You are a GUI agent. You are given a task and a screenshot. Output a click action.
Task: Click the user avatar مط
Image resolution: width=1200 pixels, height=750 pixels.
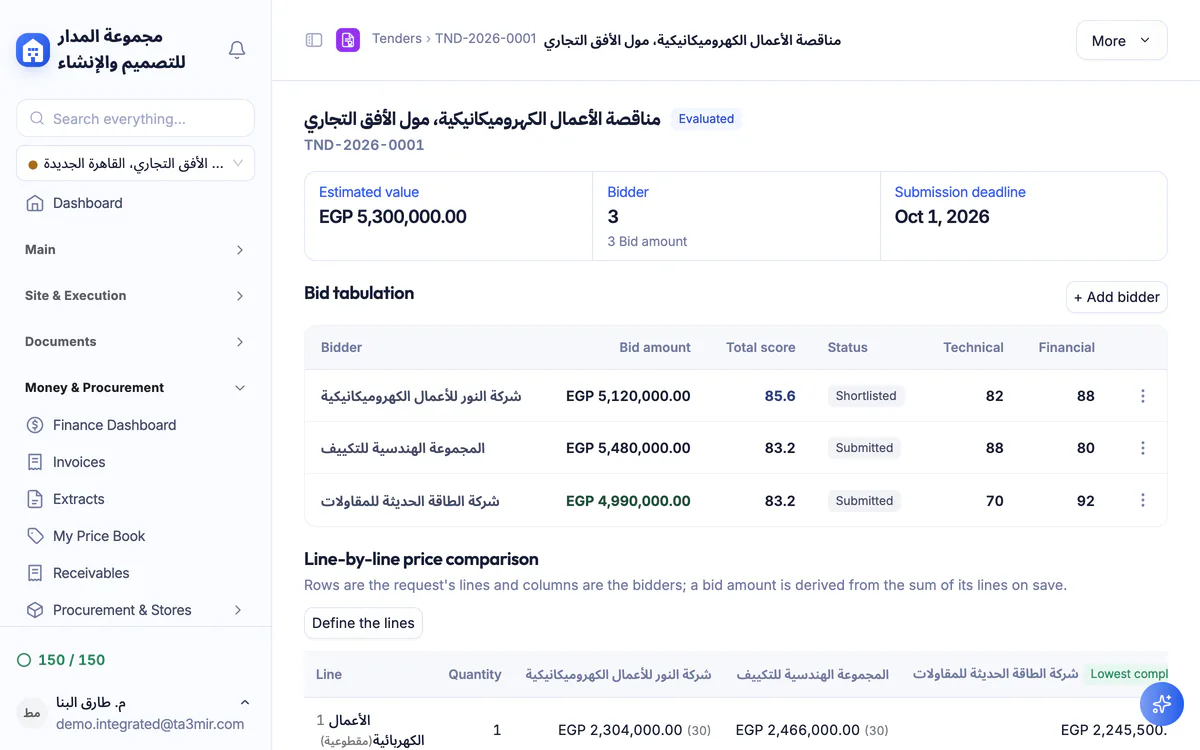[x=32, y=713]
